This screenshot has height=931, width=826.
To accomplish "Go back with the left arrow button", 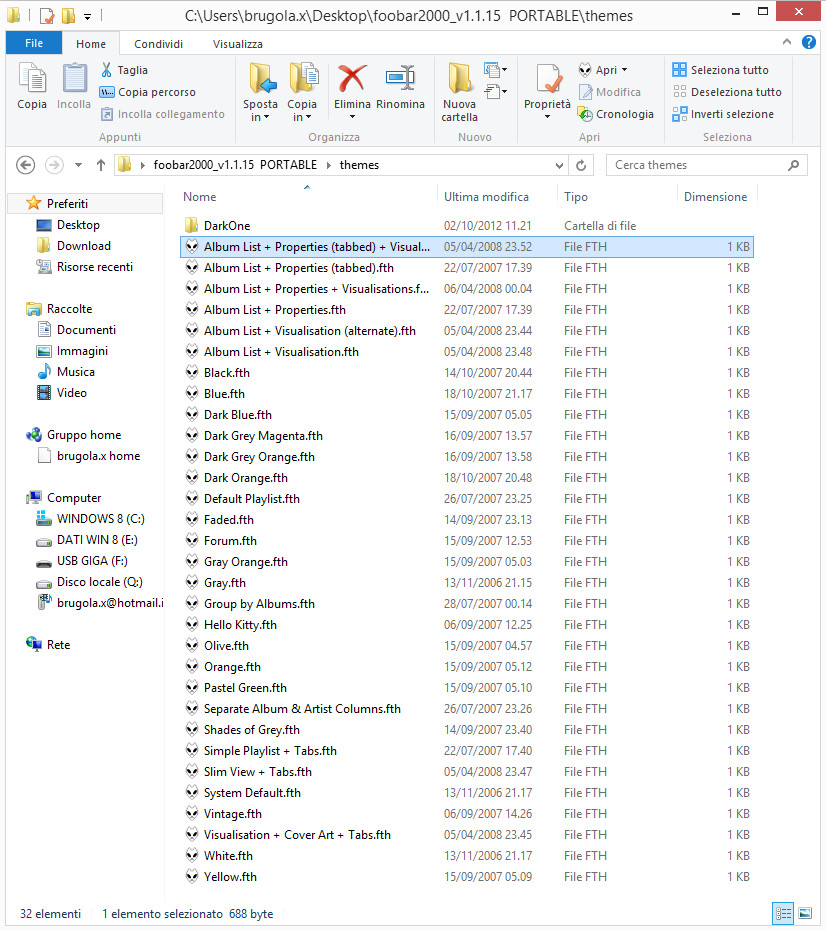I will click(x=26, y=165).
